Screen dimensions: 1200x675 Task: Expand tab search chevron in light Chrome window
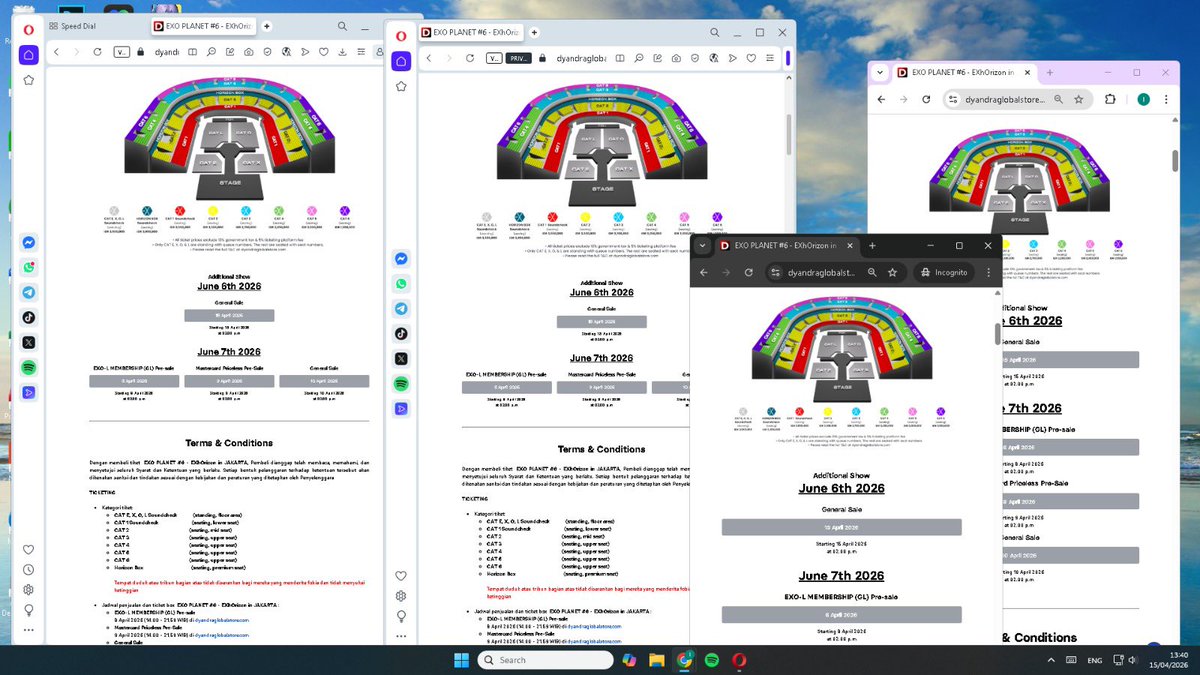pyautogui.click(x=881, y=72)
